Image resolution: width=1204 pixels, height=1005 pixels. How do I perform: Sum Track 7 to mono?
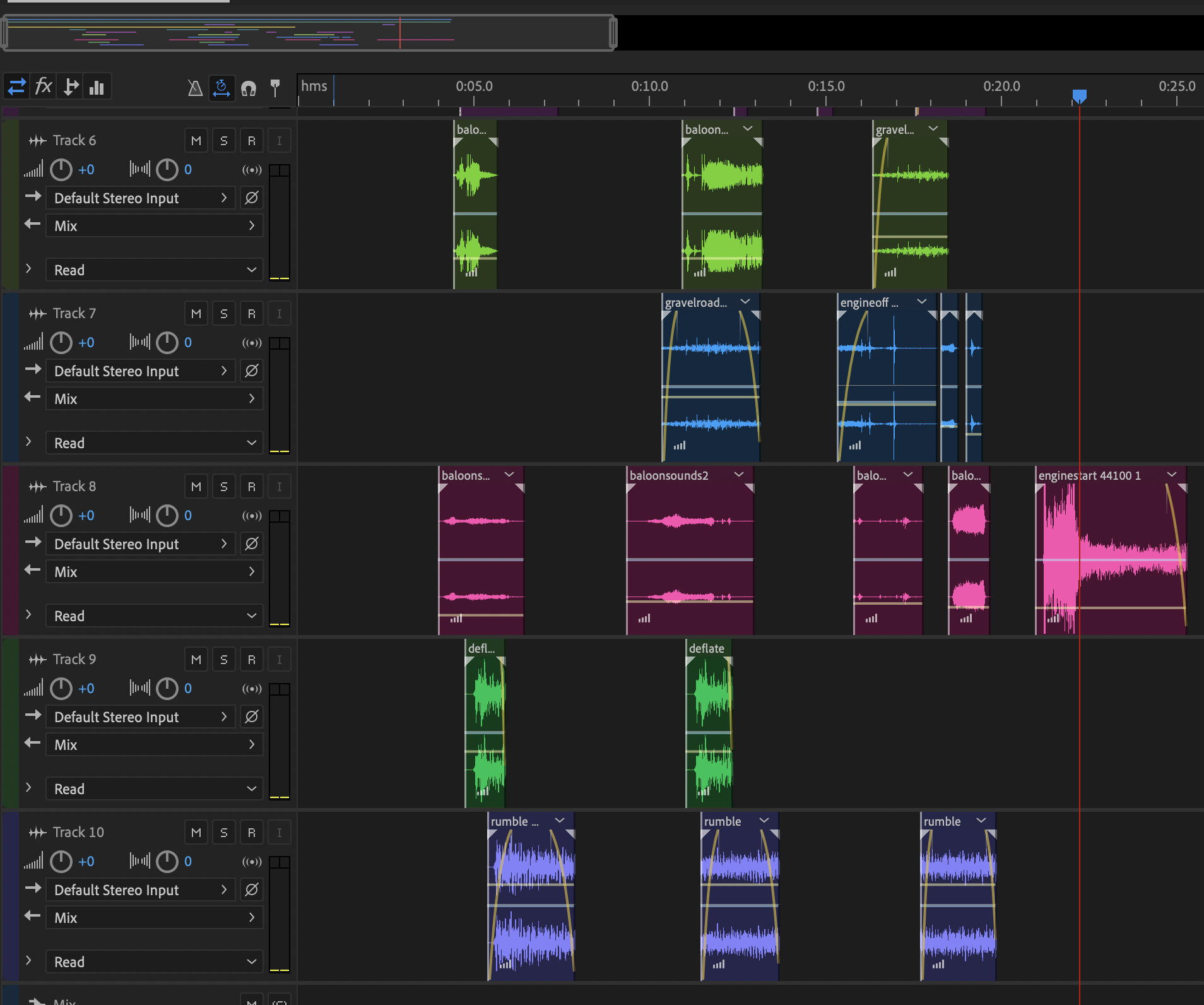pos(252,343)
